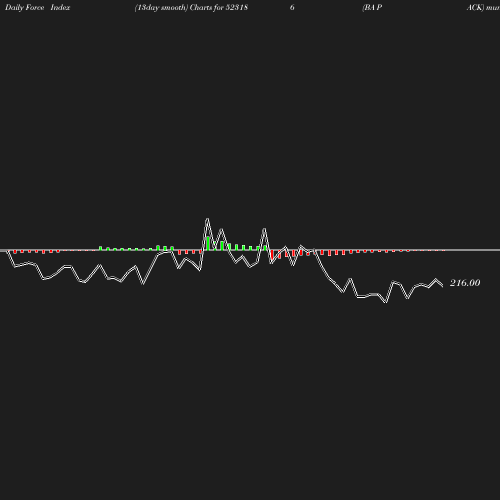Click the highest peak of the white line
This screenshot has width=500, height=500.
pyautogui.click(x=207, y=219)
